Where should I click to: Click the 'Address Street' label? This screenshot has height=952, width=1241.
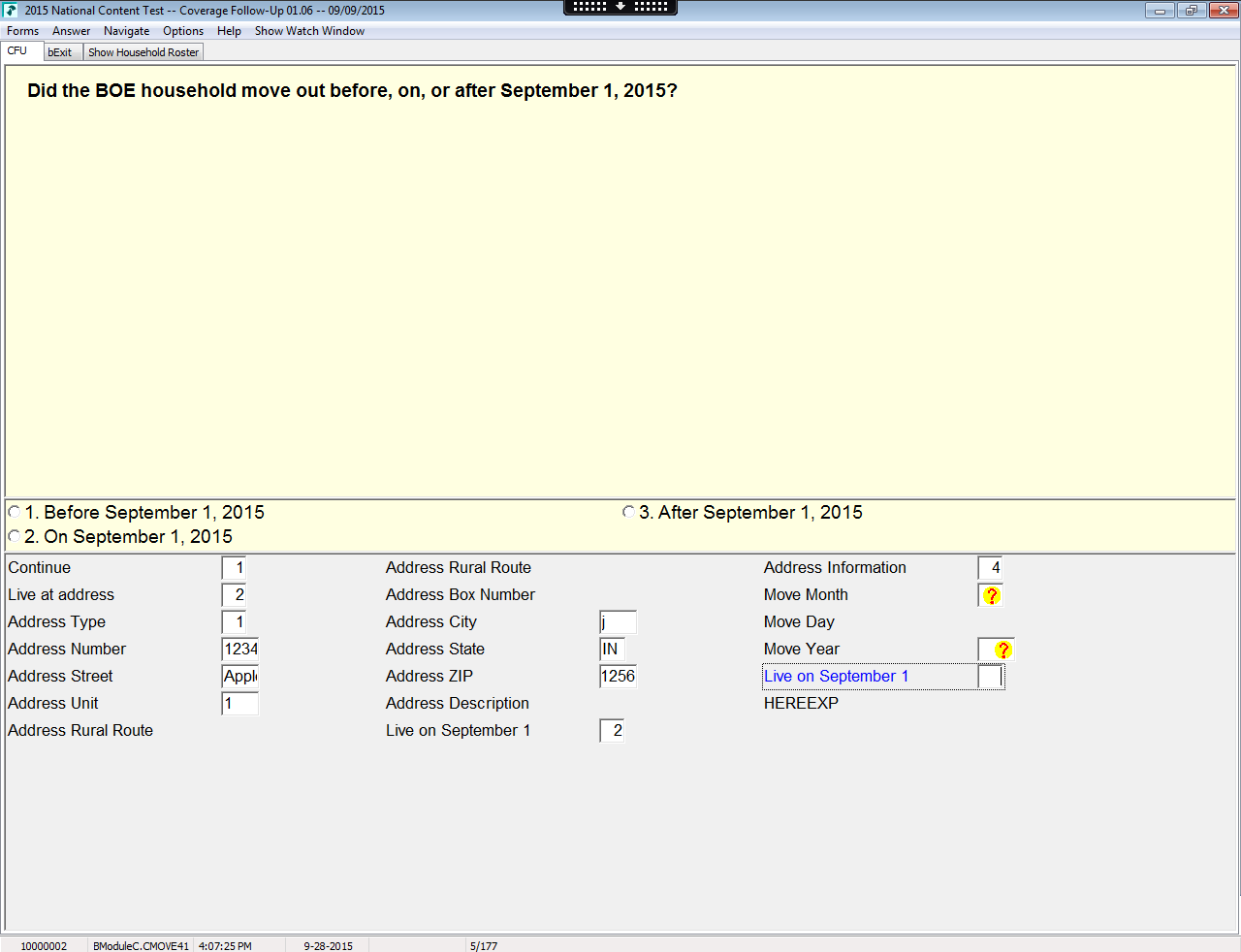pos(60,677)
